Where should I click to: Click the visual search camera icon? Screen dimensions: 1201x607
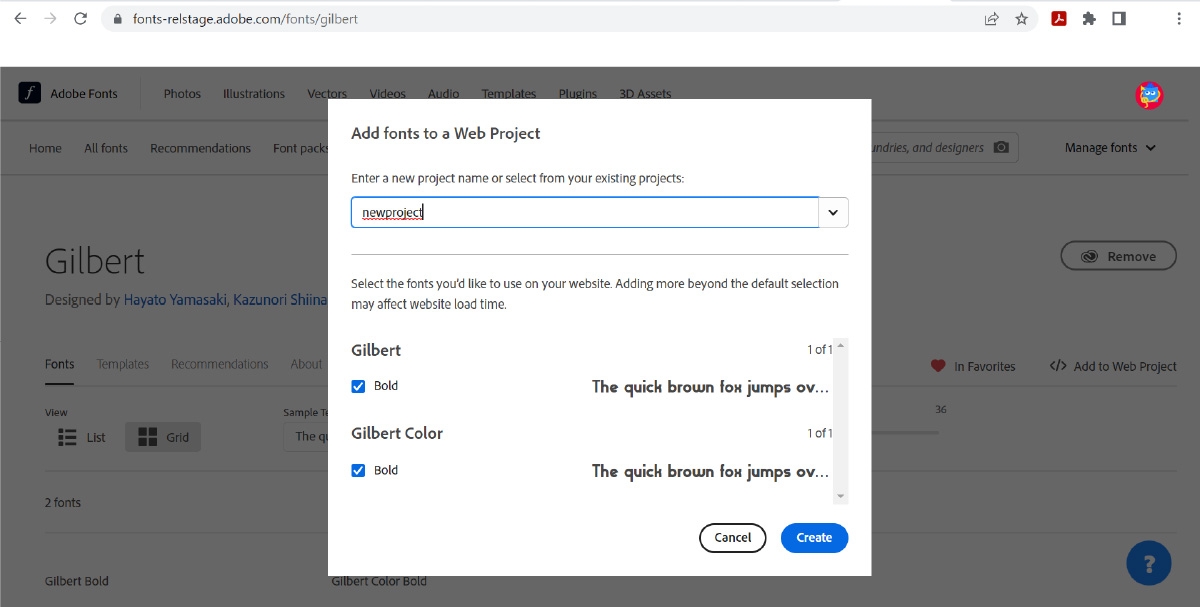pyautogui.click(x=1001, y=148)
